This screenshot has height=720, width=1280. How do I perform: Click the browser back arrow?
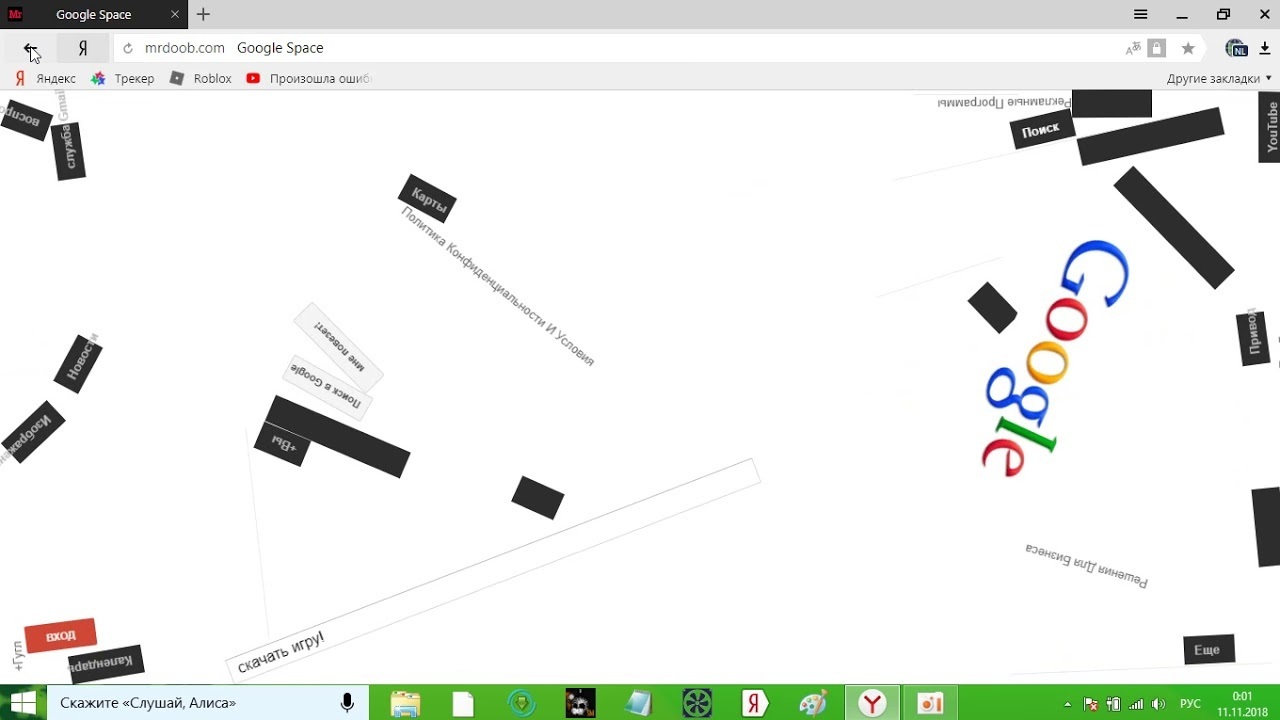(x=30, y=48)
